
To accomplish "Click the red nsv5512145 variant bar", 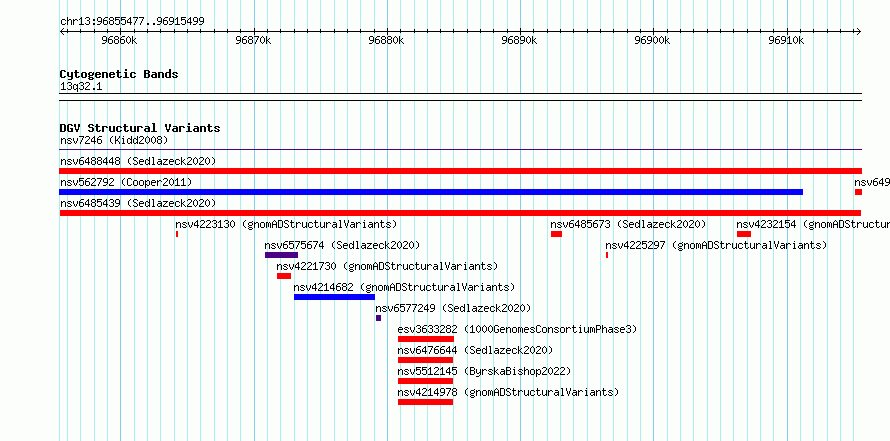I will click(x=425, y=381).
